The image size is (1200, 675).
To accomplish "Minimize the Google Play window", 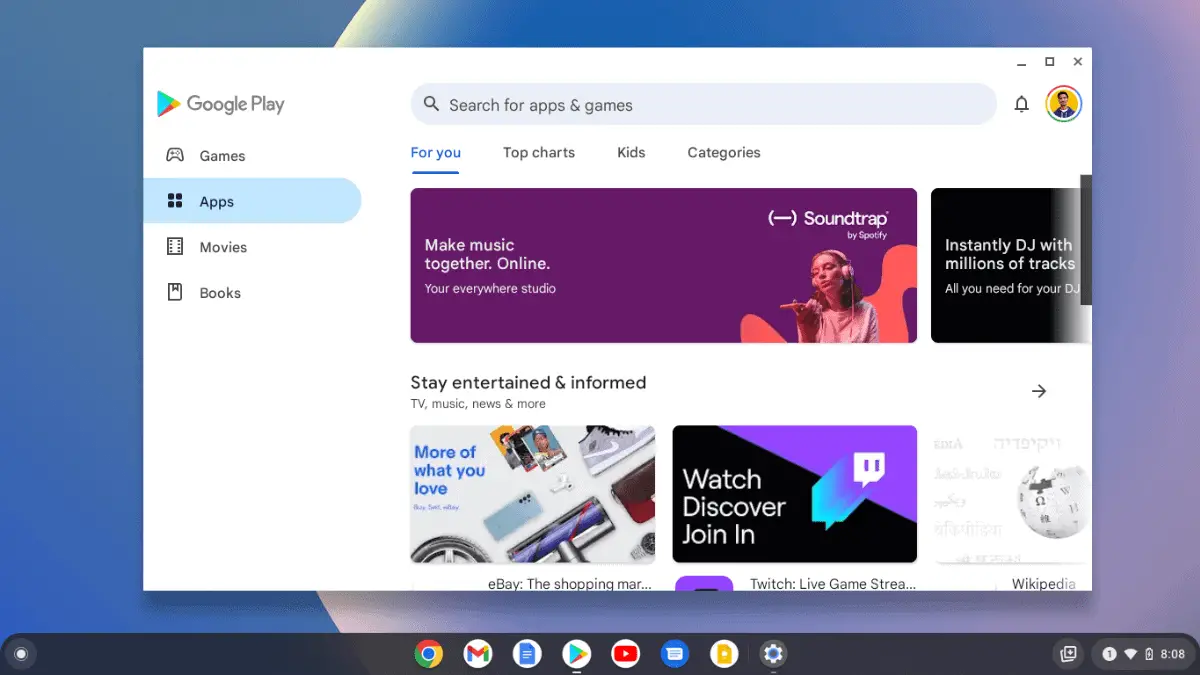I will coord(1021,62).
